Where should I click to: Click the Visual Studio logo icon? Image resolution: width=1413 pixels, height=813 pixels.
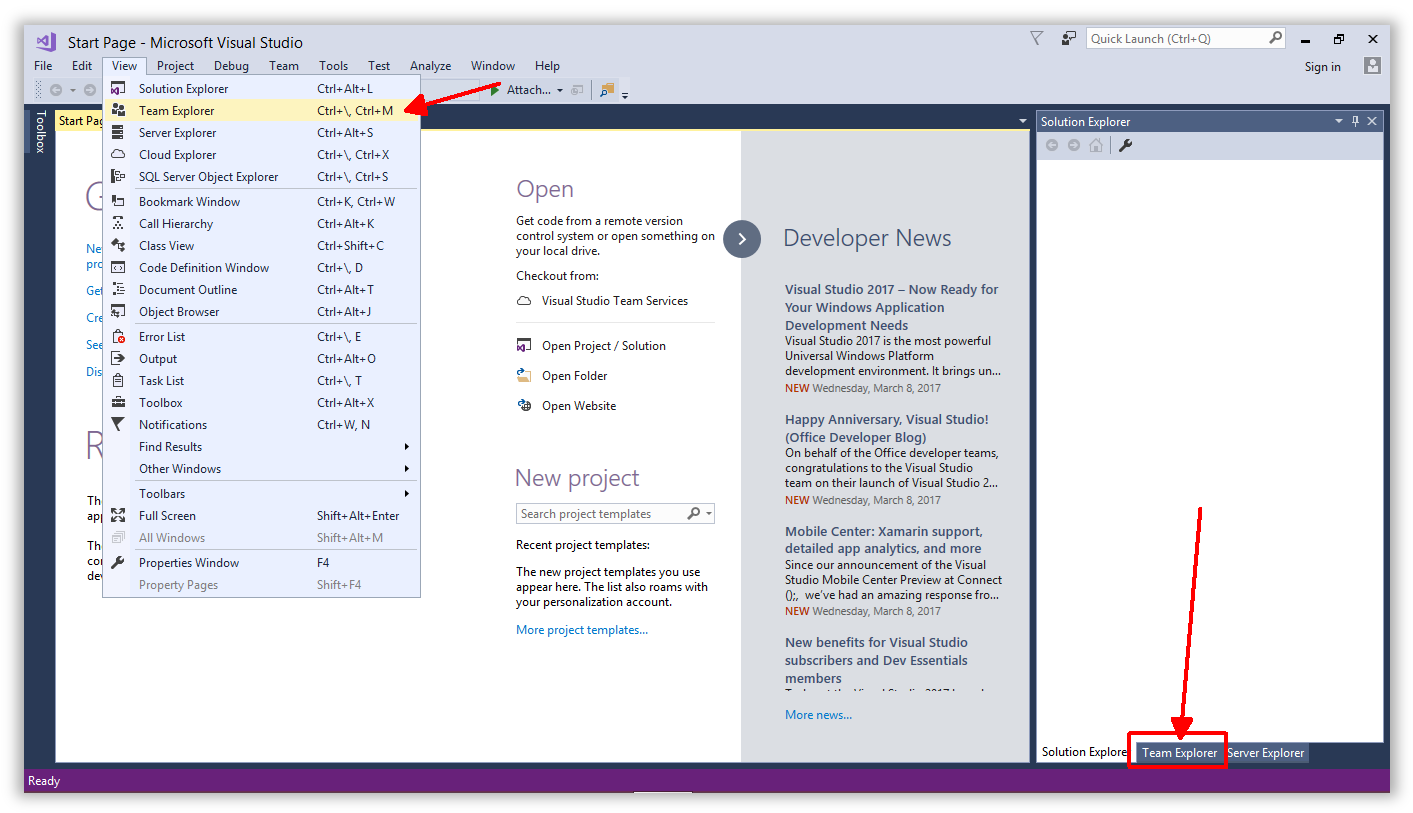point(45,42)
